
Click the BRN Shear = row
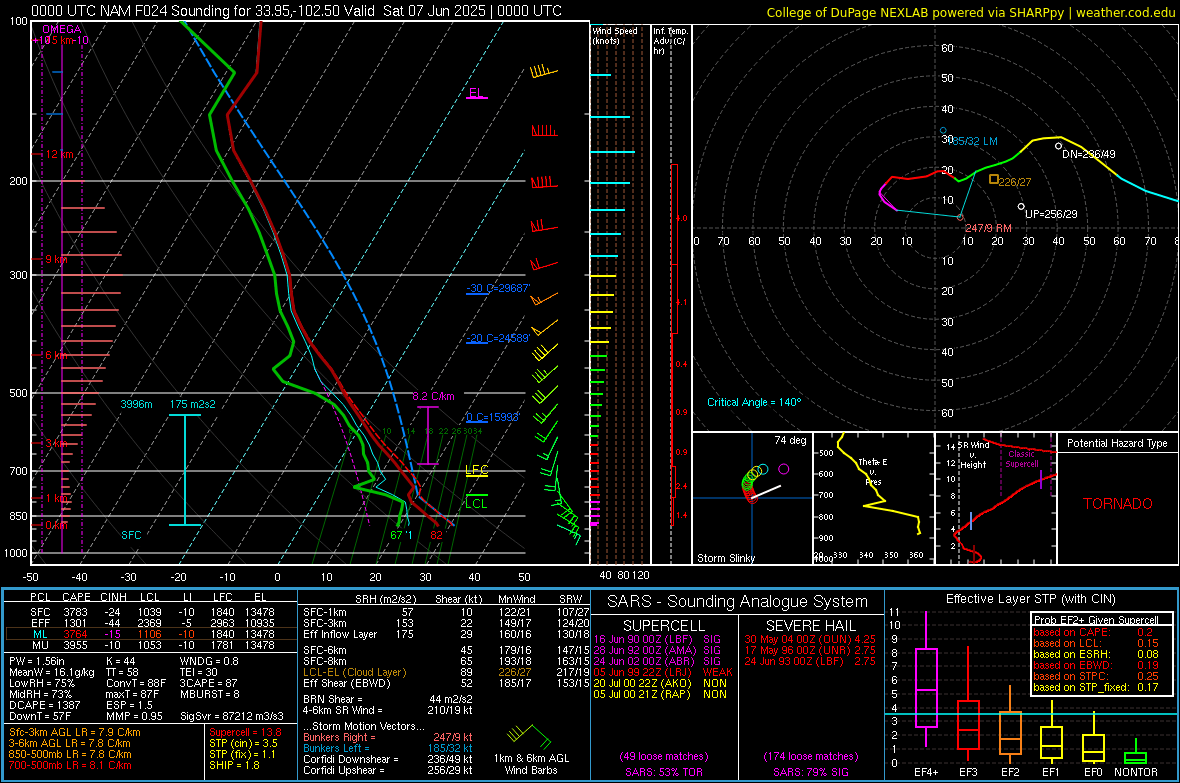(x=388, y=699)
